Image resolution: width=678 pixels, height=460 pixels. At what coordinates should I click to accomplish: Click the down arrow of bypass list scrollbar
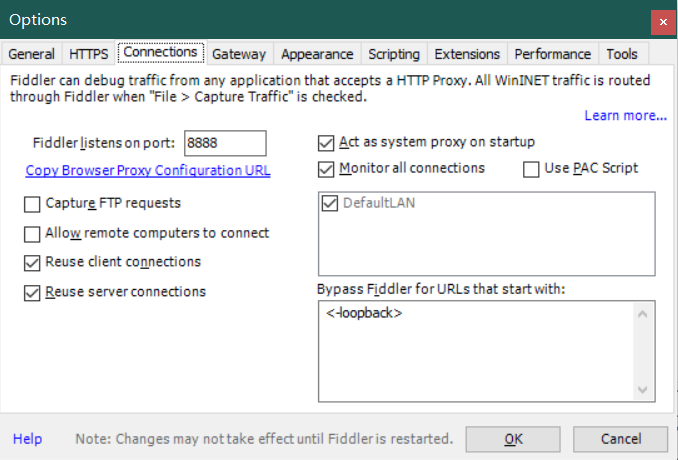[644, 390]
